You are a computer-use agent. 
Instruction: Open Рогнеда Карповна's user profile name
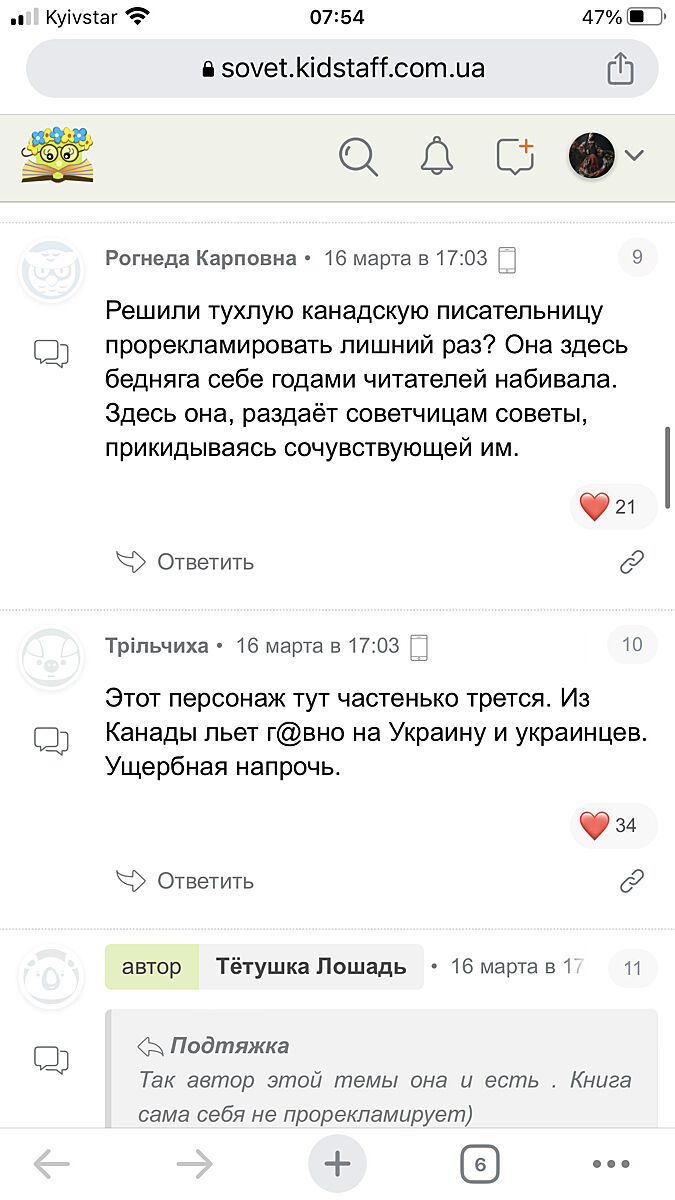pos(200,258)
